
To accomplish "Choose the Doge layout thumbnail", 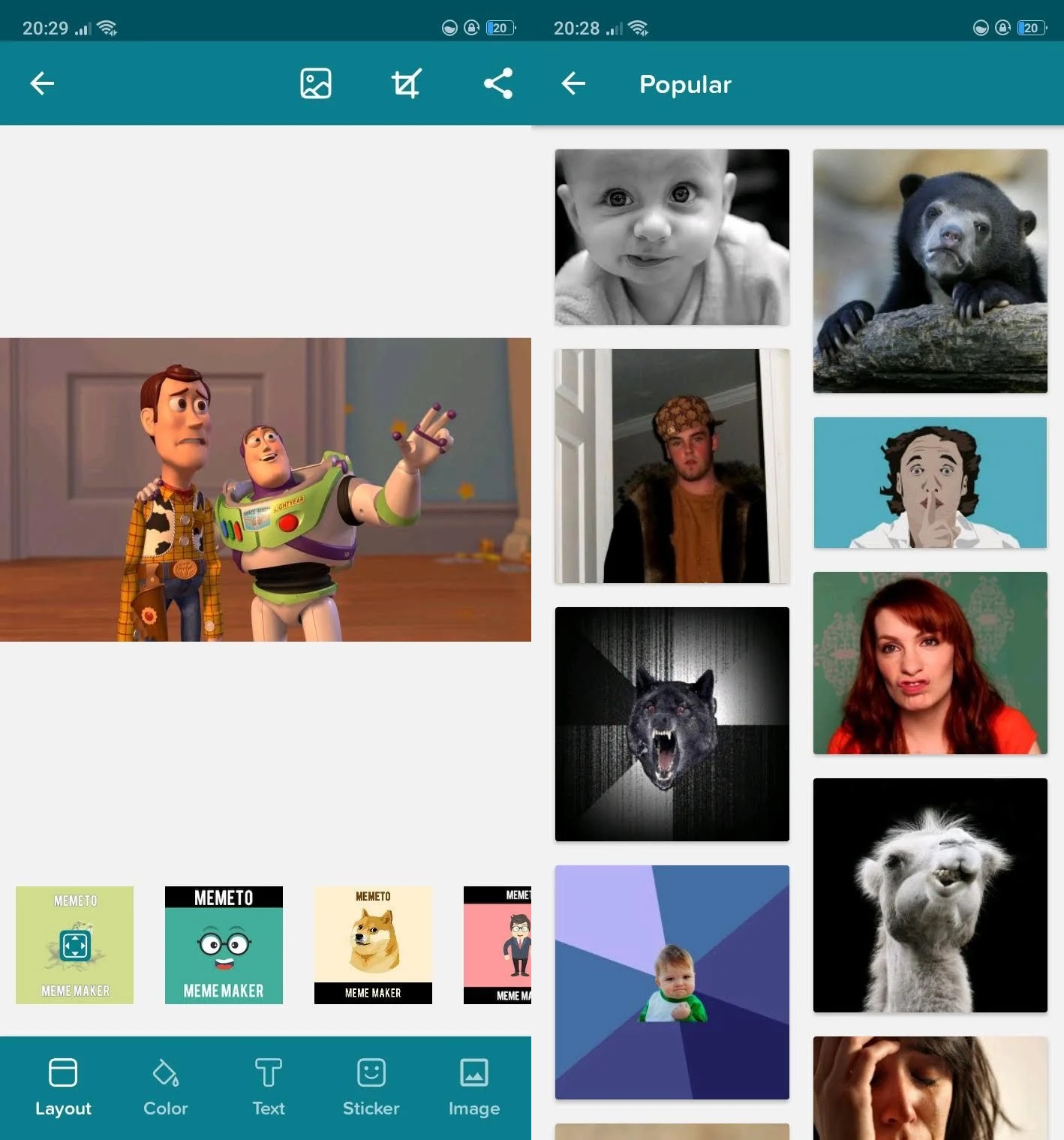I will point(373,945).
